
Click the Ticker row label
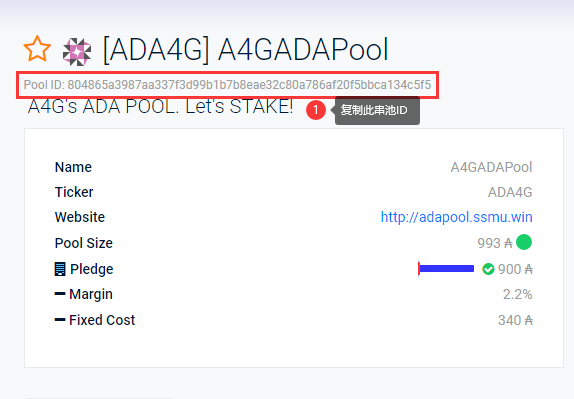click(x=74, y=192)
